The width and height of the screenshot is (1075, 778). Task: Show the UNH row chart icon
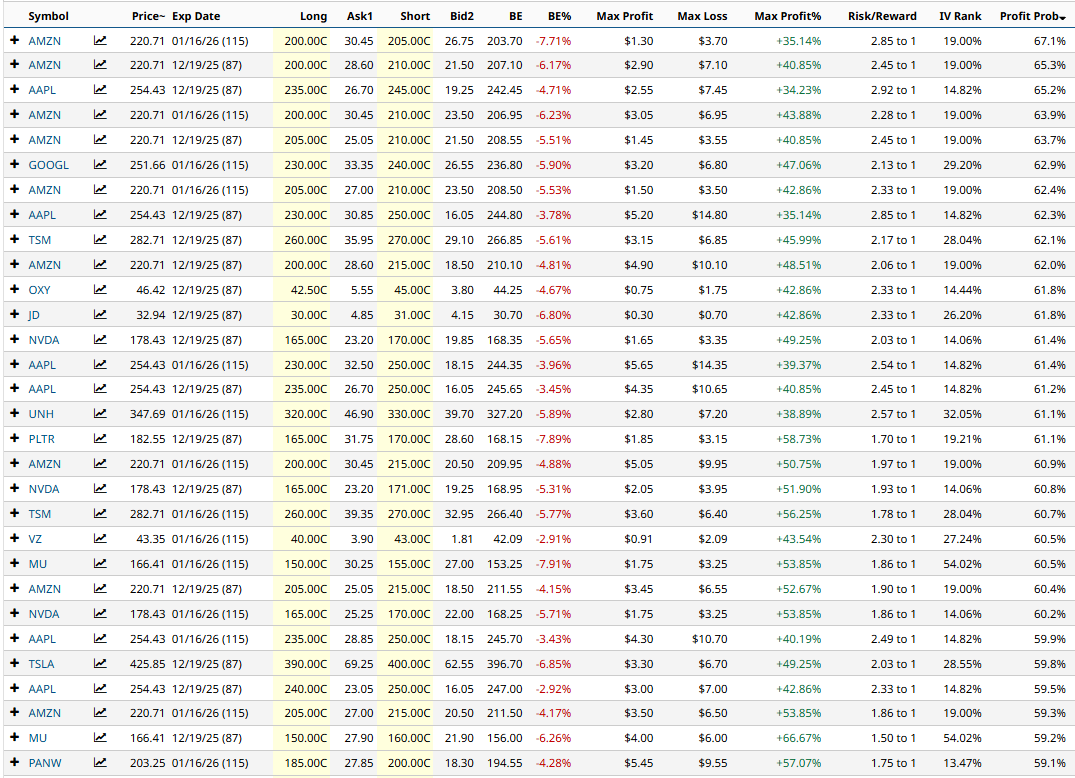(x=100, y=414)
